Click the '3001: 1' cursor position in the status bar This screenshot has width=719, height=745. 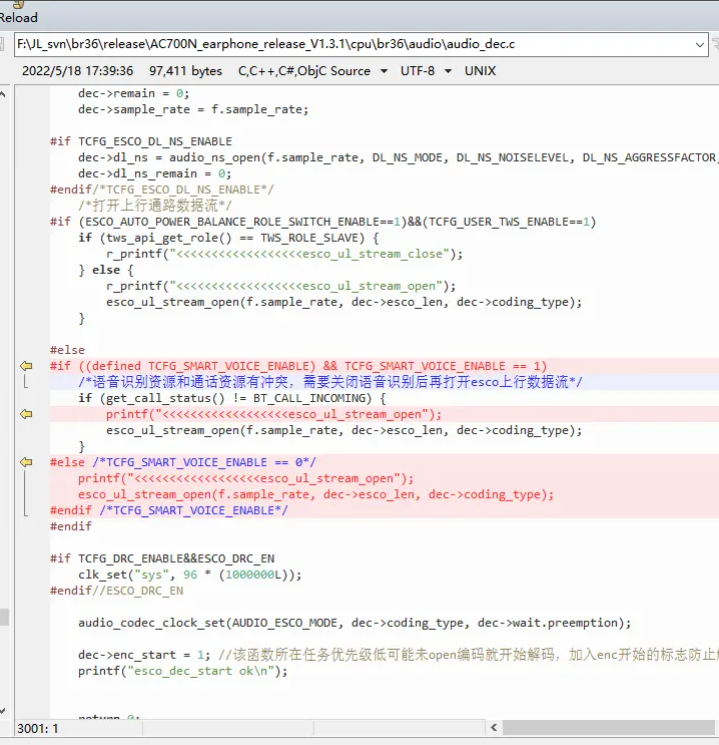[38, 728]
